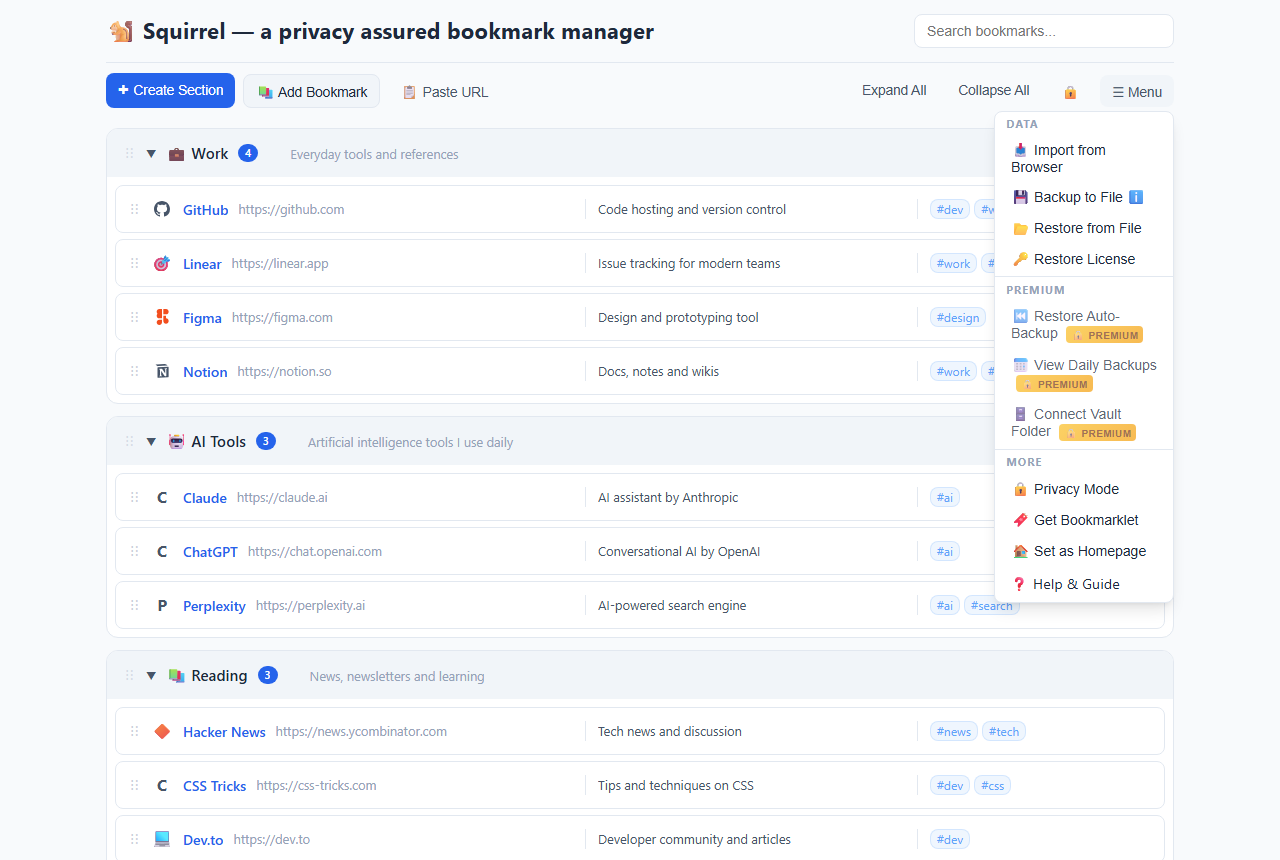Screen dimensions: 1280x860
Task: Click 'Code hosting and version control' description
Action: click(692, 209)
